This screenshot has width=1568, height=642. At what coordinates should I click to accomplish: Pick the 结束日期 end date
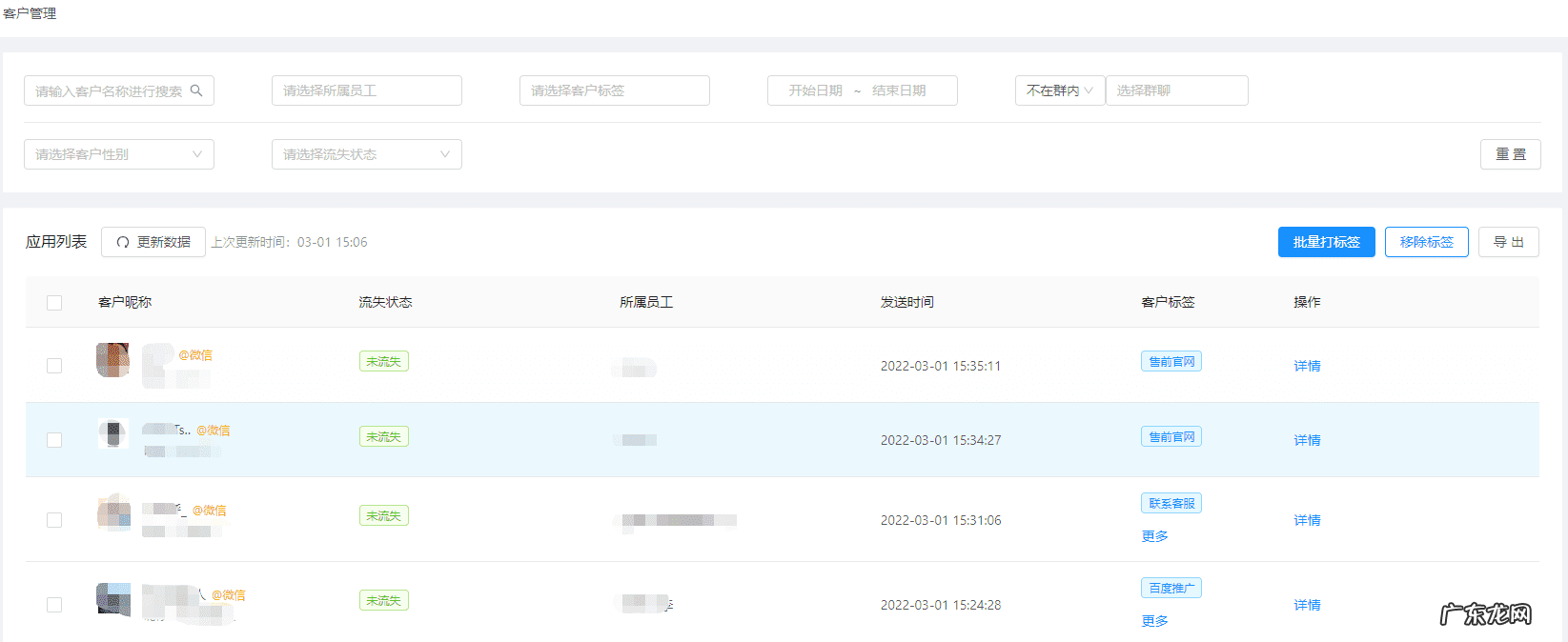[x=899, y=90]
